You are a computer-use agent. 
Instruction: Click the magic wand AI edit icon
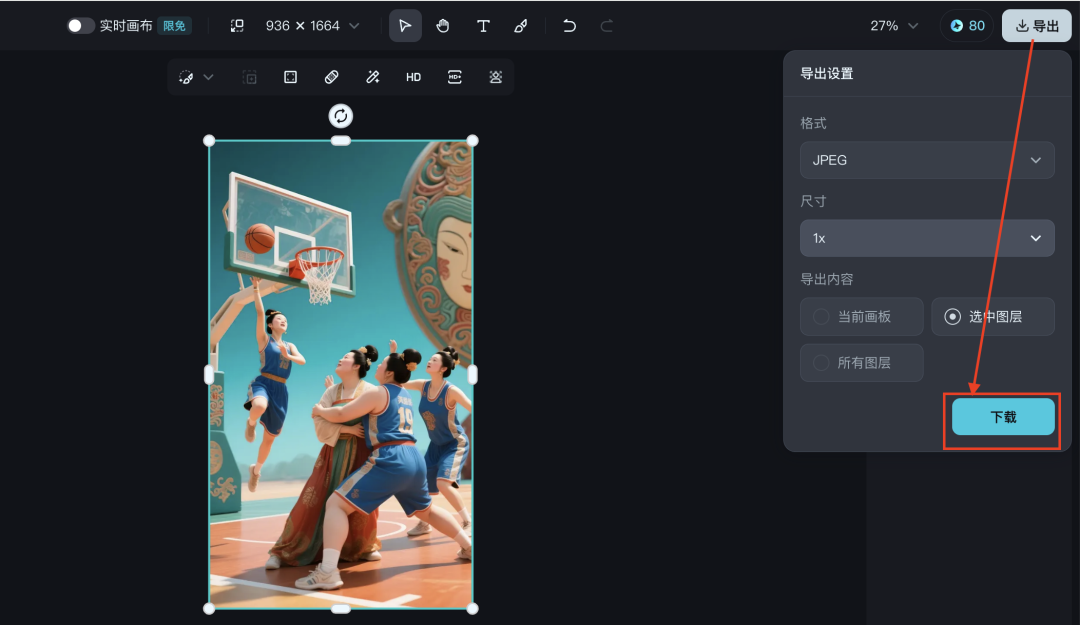(372, 76)
